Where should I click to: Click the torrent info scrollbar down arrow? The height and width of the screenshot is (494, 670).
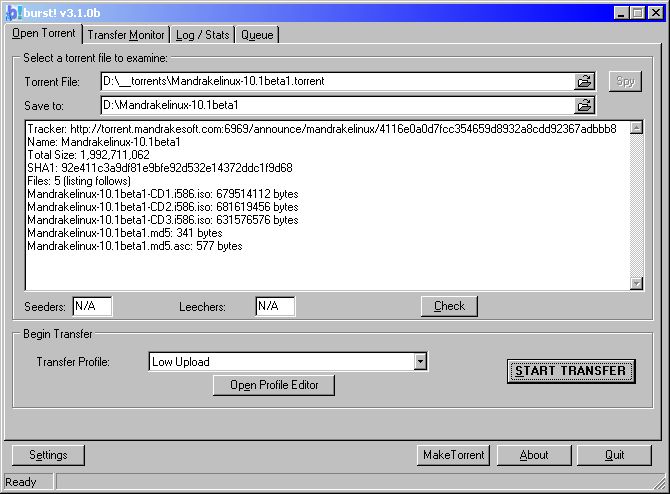tap(636, 283)
